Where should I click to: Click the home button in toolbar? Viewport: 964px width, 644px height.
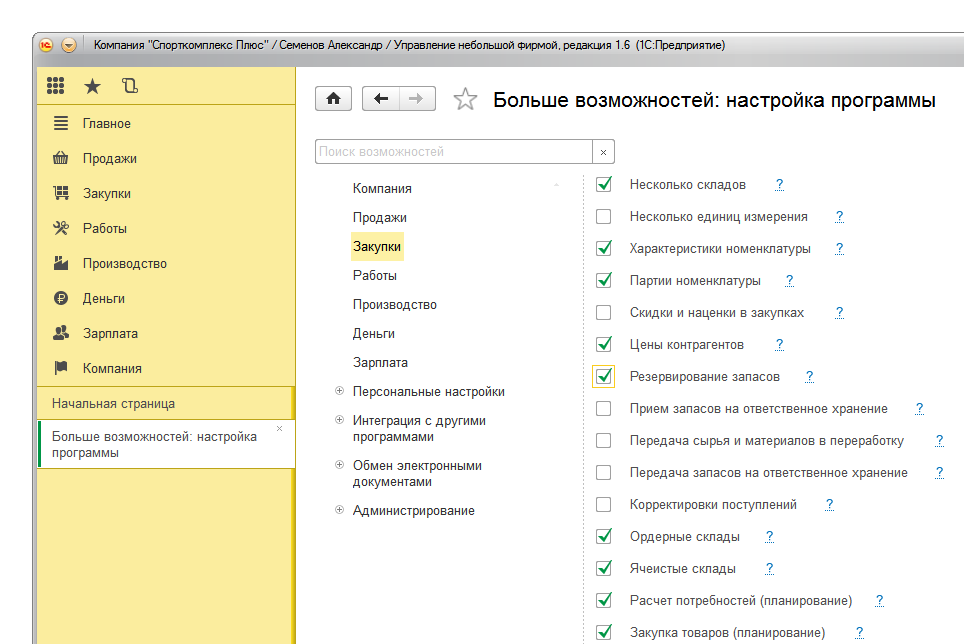333,98
